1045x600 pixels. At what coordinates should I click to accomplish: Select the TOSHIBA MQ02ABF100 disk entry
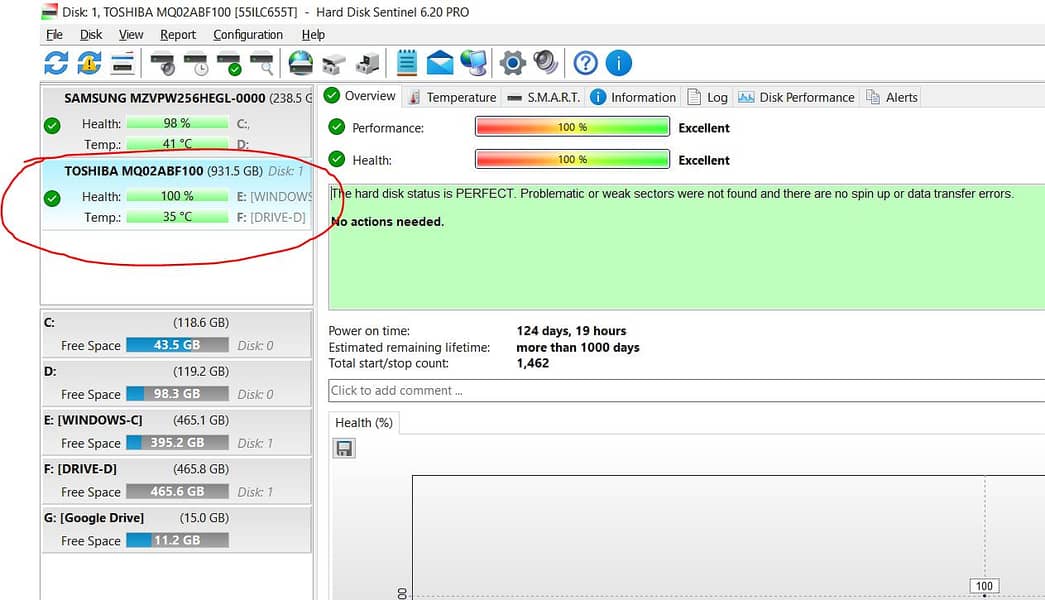point(177,194)
